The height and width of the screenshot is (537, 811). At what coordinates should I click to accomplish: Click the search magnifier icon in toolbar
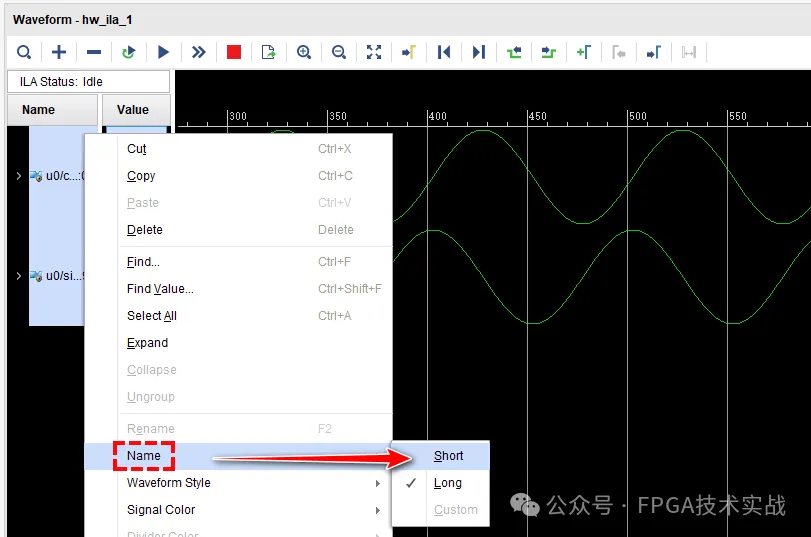24,52
